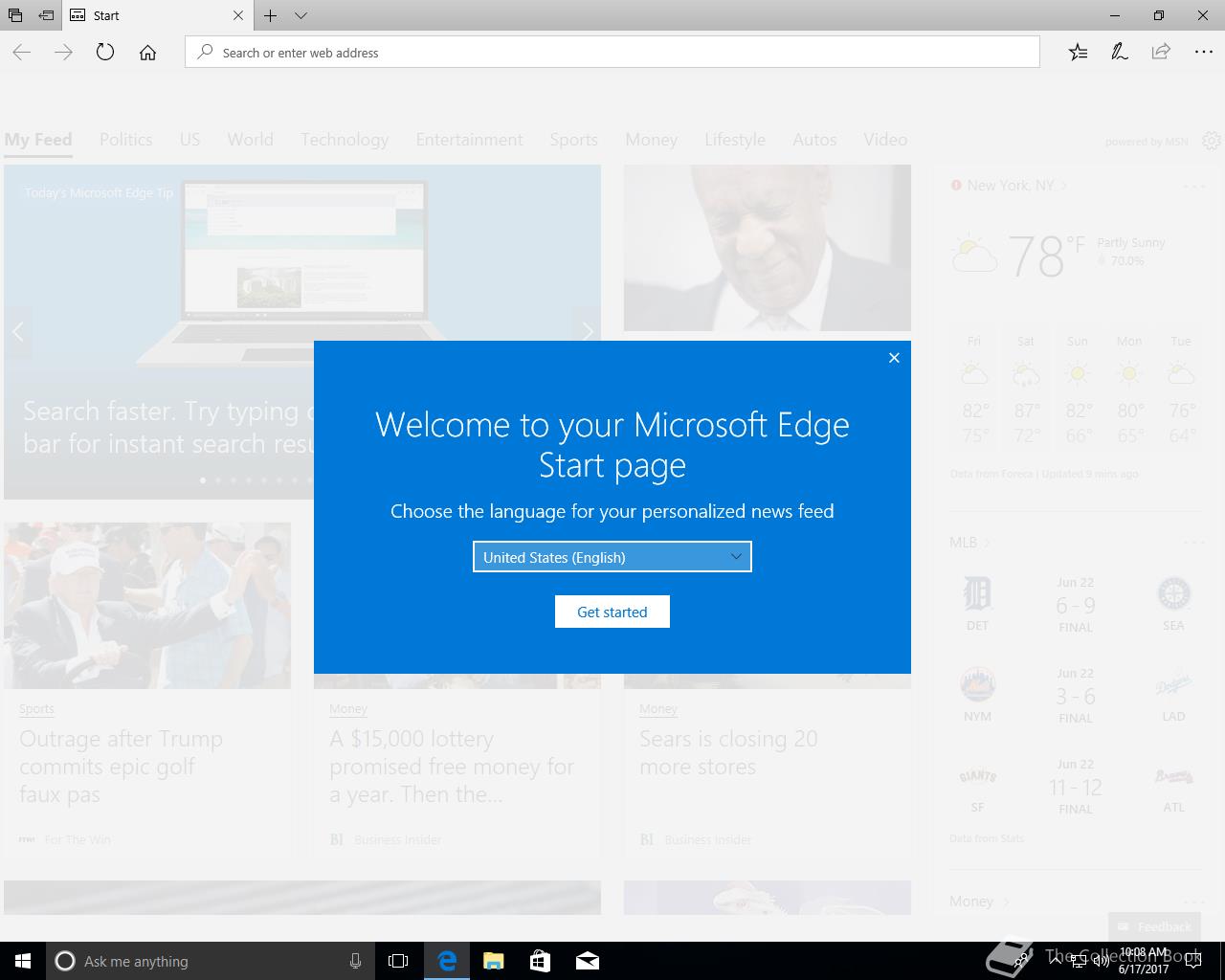Screen dimensions: 1225x980
Task: Click the set tabs aside icon
Action: (x=46, y=15)
